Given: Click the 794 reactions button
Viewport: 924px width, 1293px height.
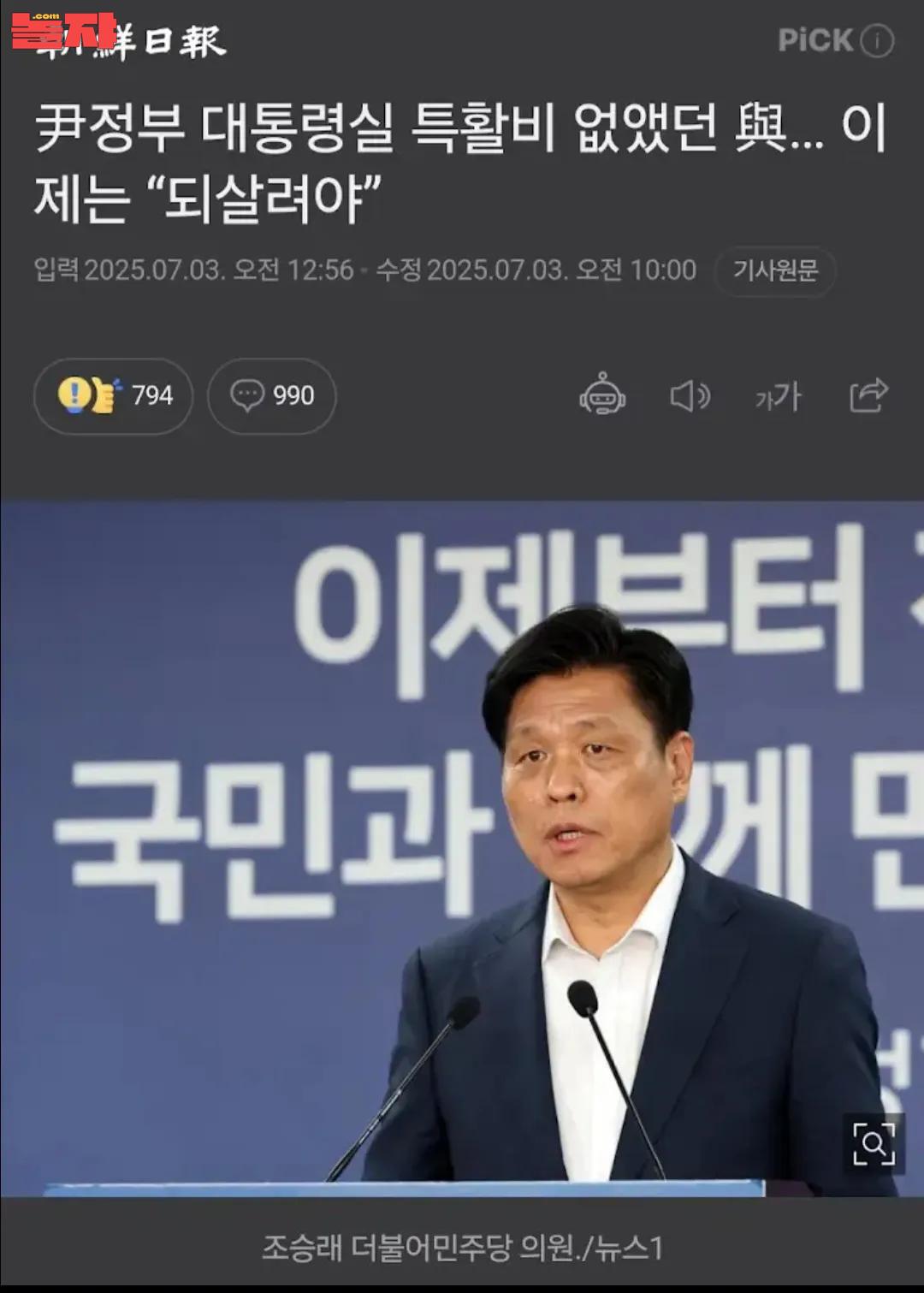Looking at the screenshot, I should point(113,395).
